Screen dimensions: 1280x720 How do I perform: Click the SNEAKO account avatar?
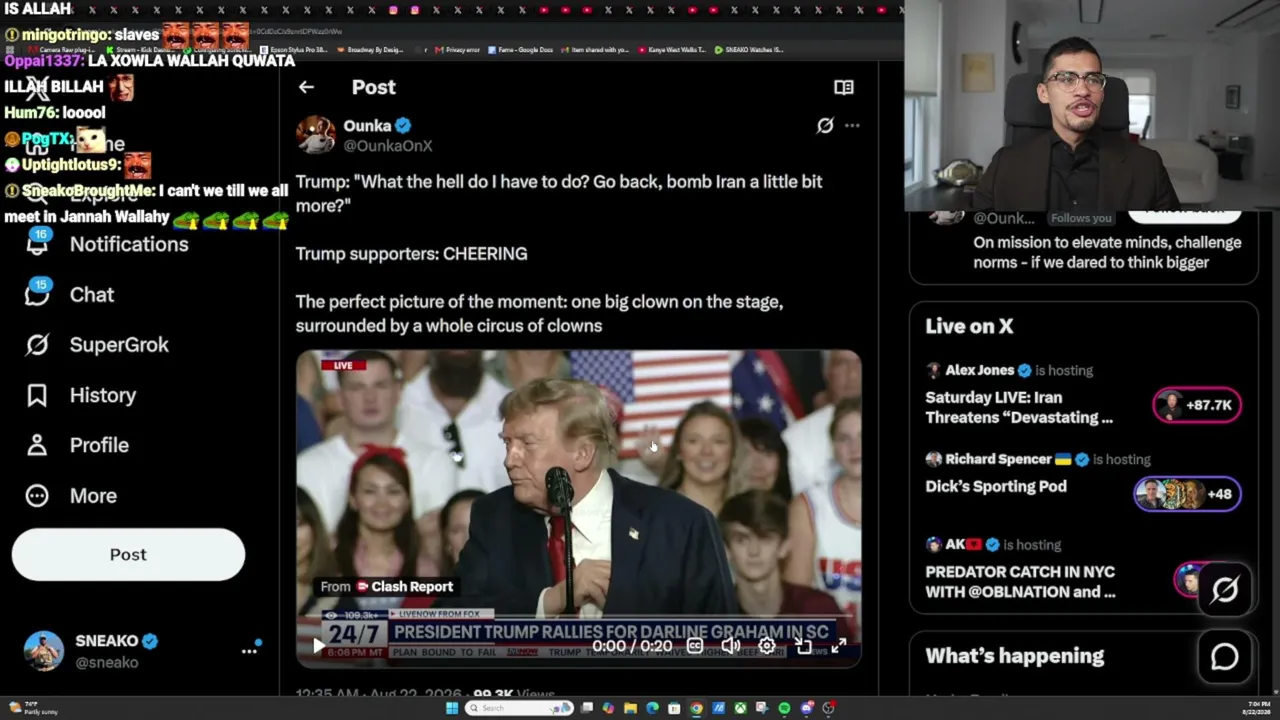[x=44, y=651]
